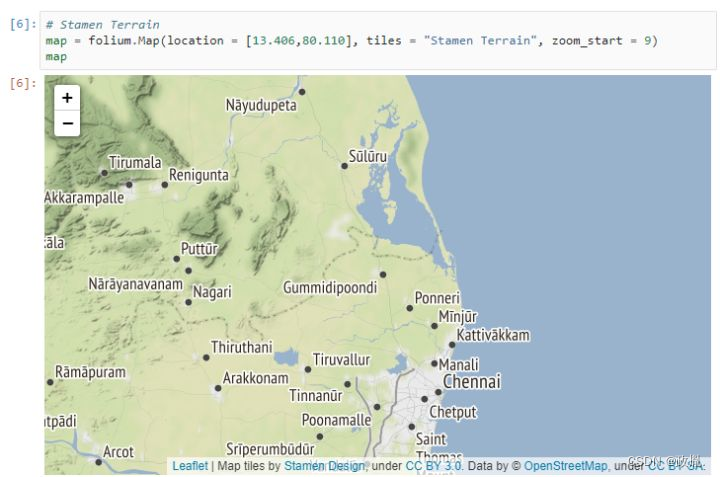
Task: Click the Tirumala label on map
Action: [135, 162]
